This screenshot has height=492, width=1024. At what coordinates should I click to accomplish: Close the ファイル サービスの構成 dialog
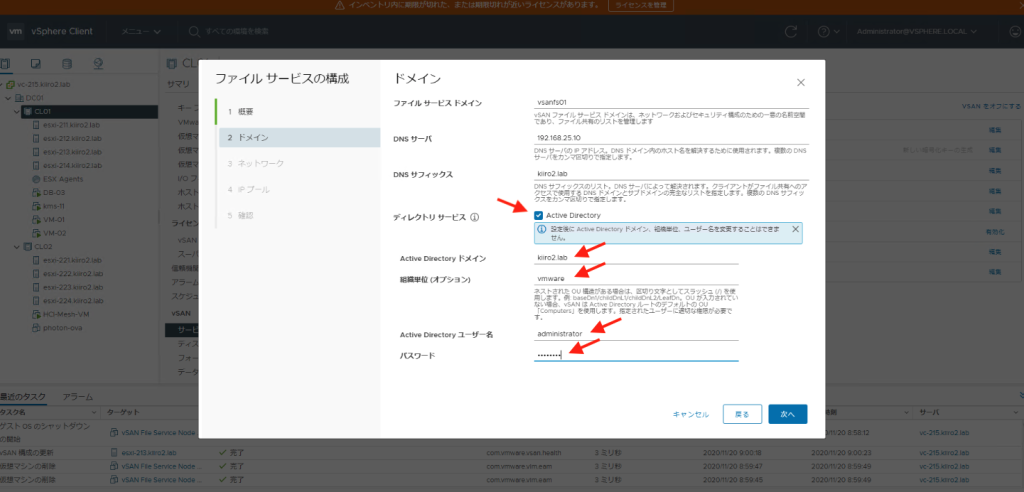[x=801, y=82]
